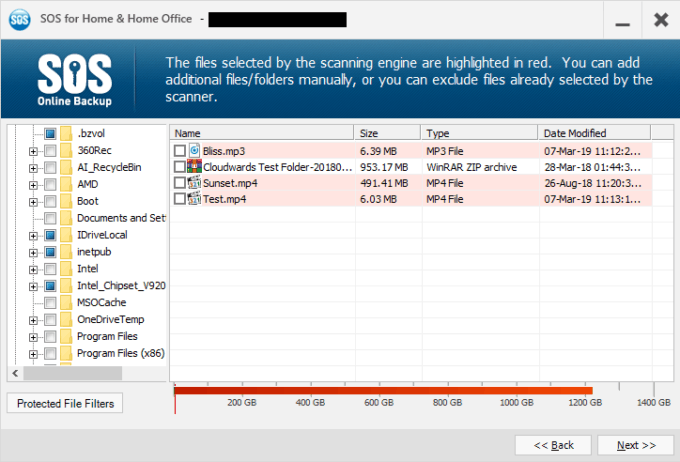Toggle the IDriveLocal folder checkbox
The width and height of the screenshot is (680, 462).
tap(50, 235)
